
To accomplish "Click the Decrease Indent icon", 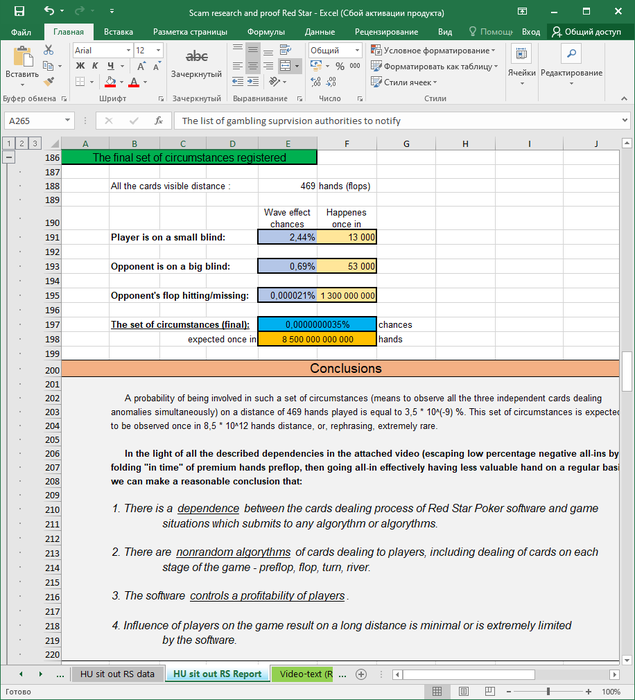I will [x=238, y=82].
